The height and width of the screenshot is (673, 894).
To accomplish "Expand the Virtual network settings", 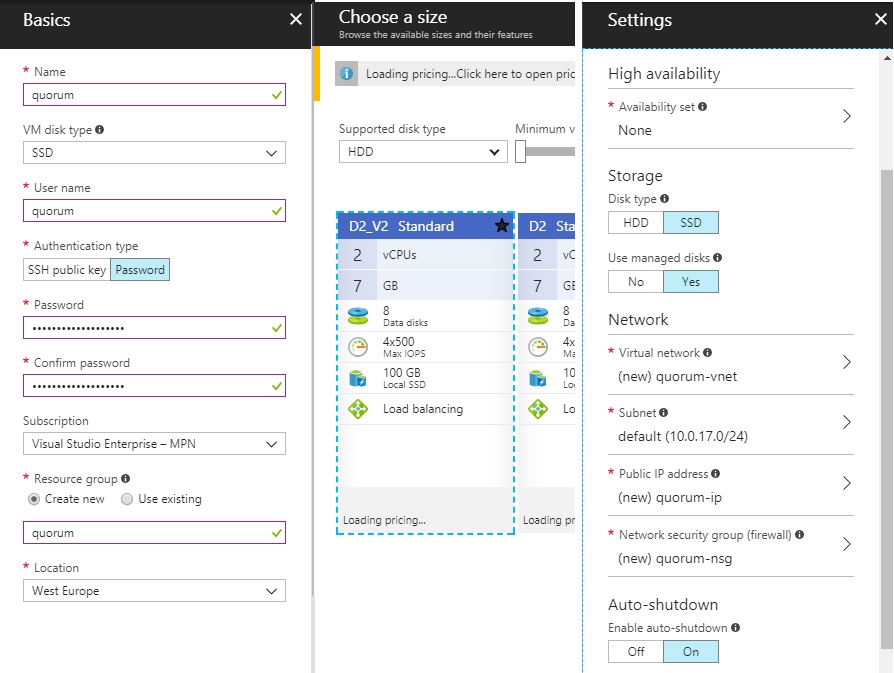I will point(730,365).
